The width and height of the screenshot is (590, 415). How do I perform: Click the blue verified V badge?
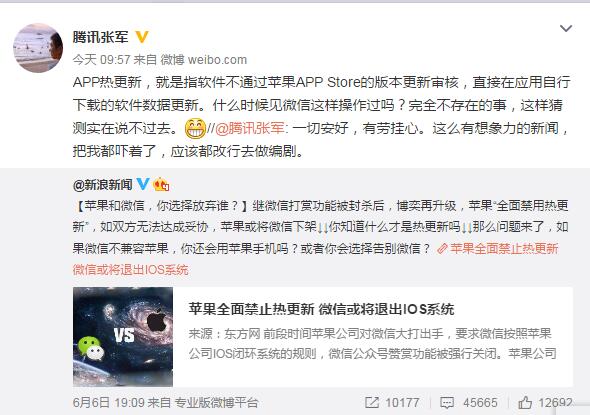143,184
